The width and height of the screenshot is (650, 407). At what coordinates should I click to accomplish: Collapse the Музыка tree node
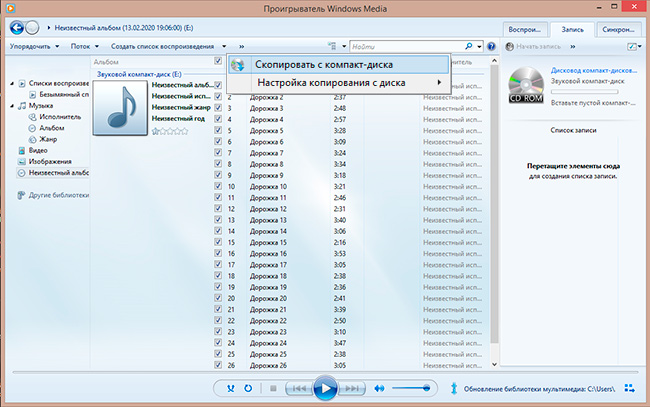(12, 106)
